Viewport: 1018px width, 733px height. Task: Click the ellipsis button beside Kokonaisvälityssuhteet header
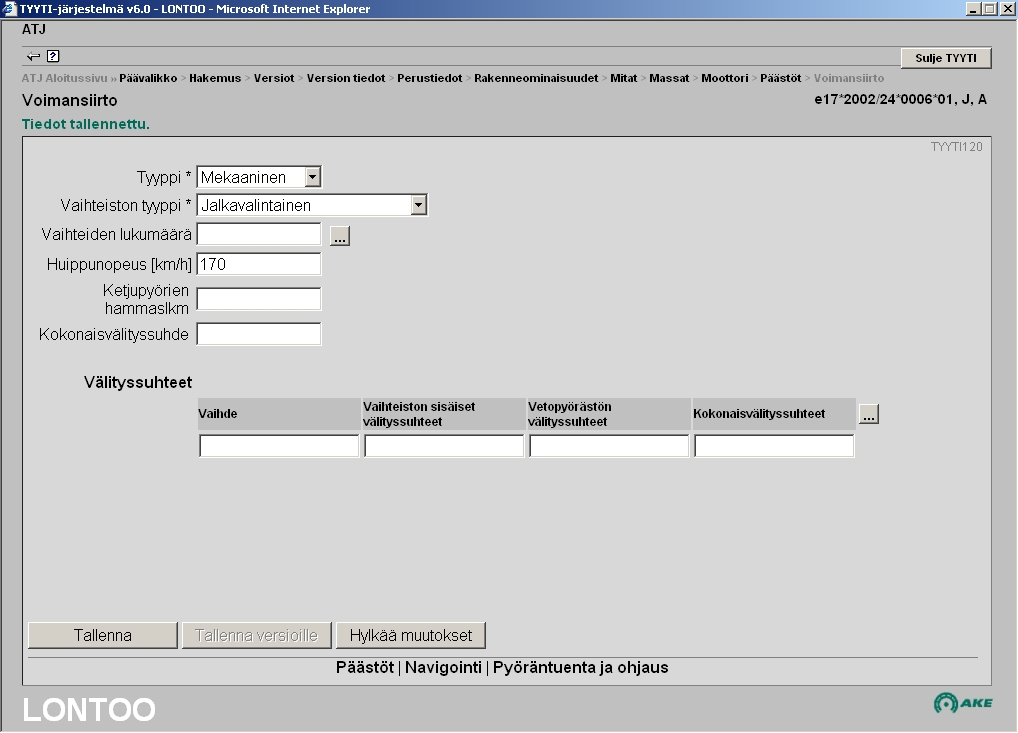869,414
